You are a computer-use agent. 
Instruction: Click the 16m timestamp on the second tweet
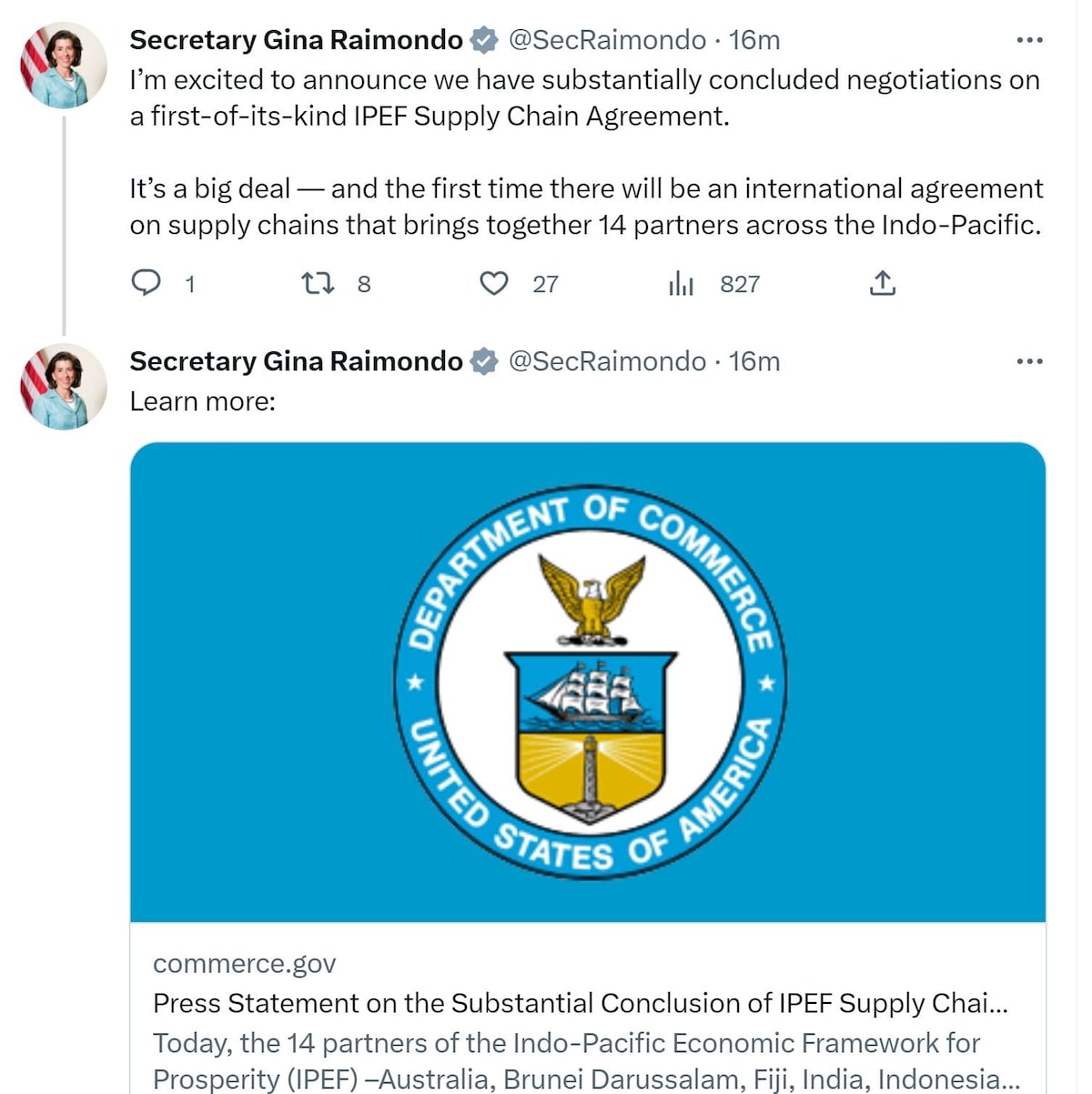point(754,361)
